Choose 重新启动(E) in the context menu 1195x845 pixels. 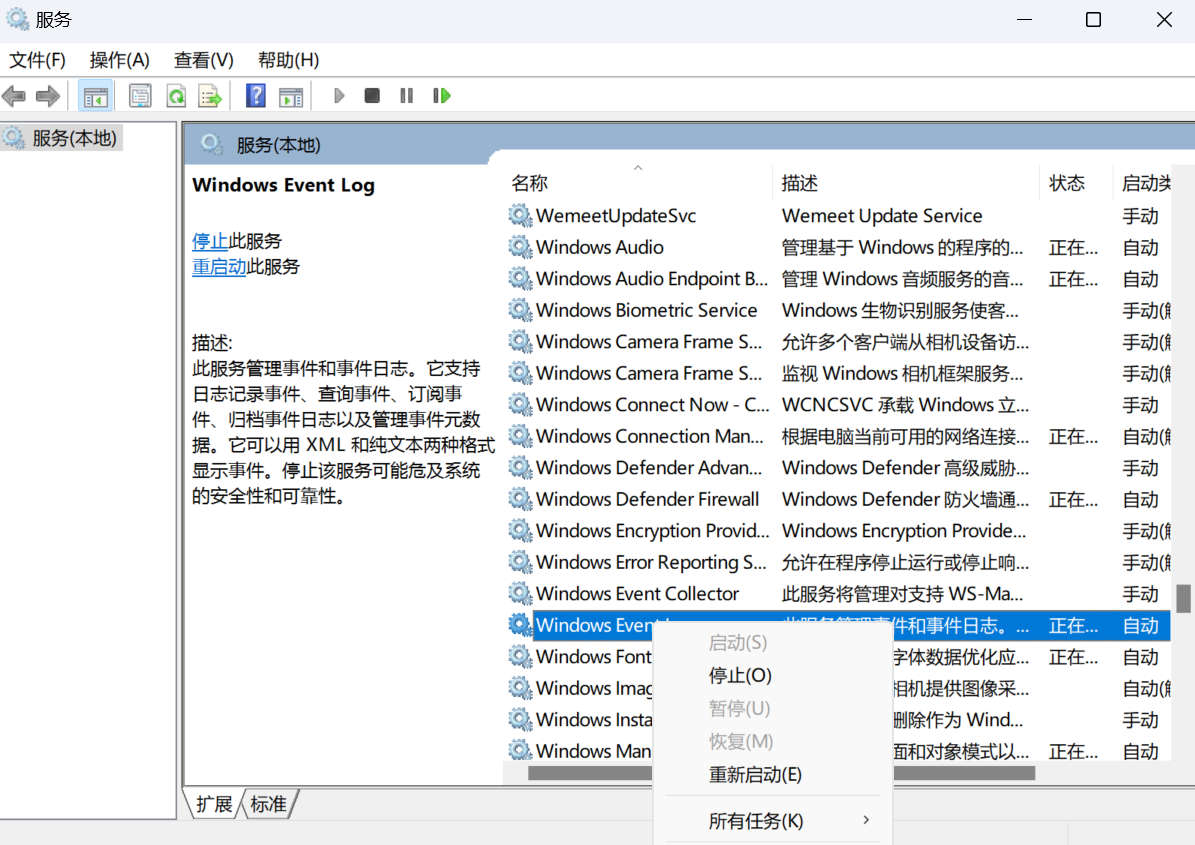pos(755,775)
